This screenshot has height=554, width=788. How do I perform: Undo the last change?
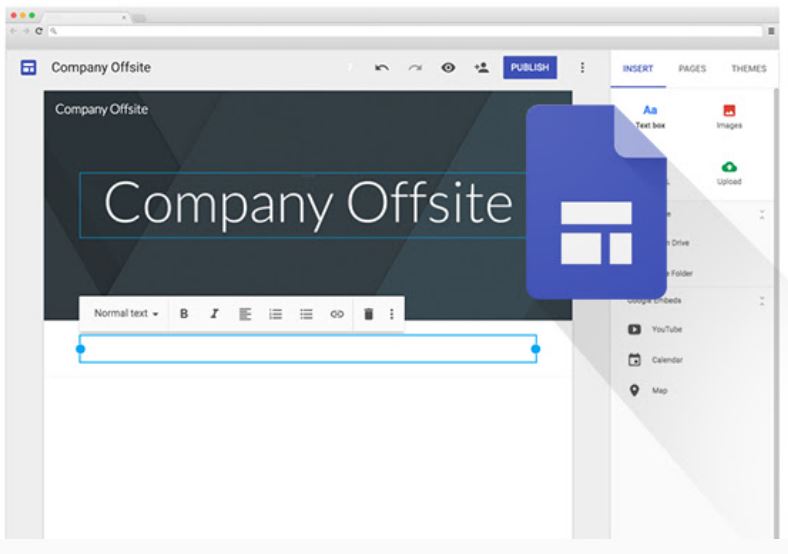(x=381, y=68)
